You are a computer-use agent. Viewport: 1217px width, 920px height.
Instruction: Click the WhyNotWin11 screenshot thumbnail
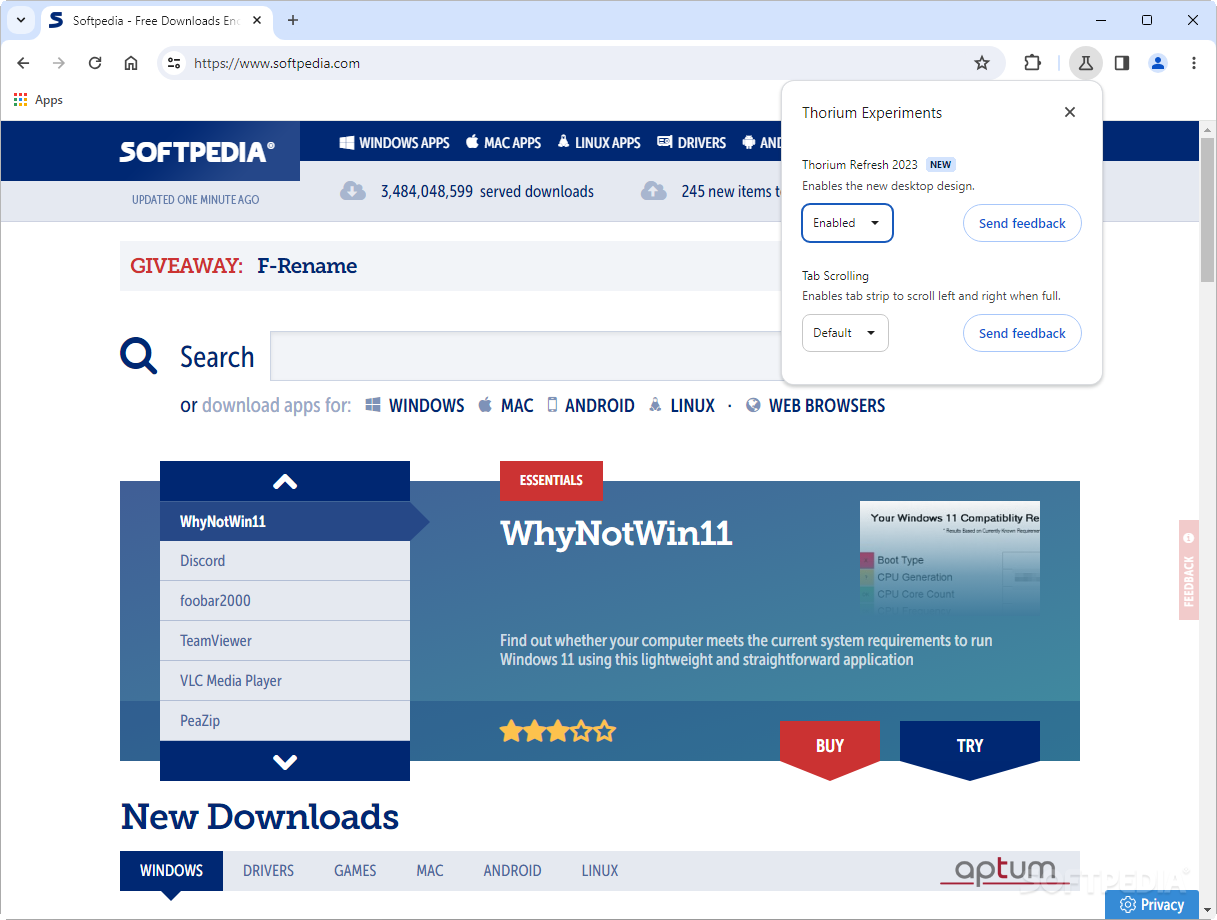pos(950,556)
